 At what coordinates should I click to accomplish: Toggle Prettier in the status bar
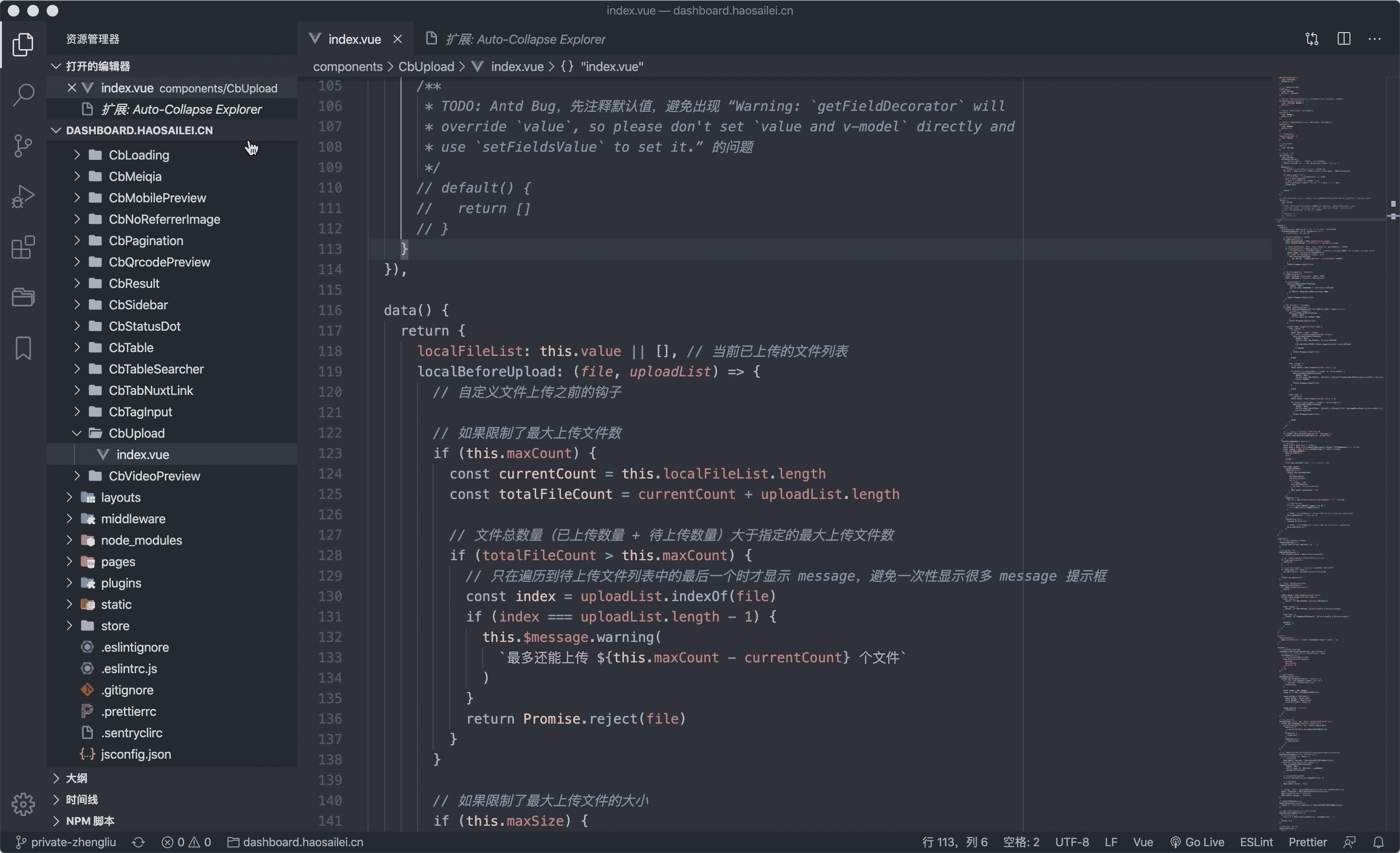click(x=1307, y=842)
